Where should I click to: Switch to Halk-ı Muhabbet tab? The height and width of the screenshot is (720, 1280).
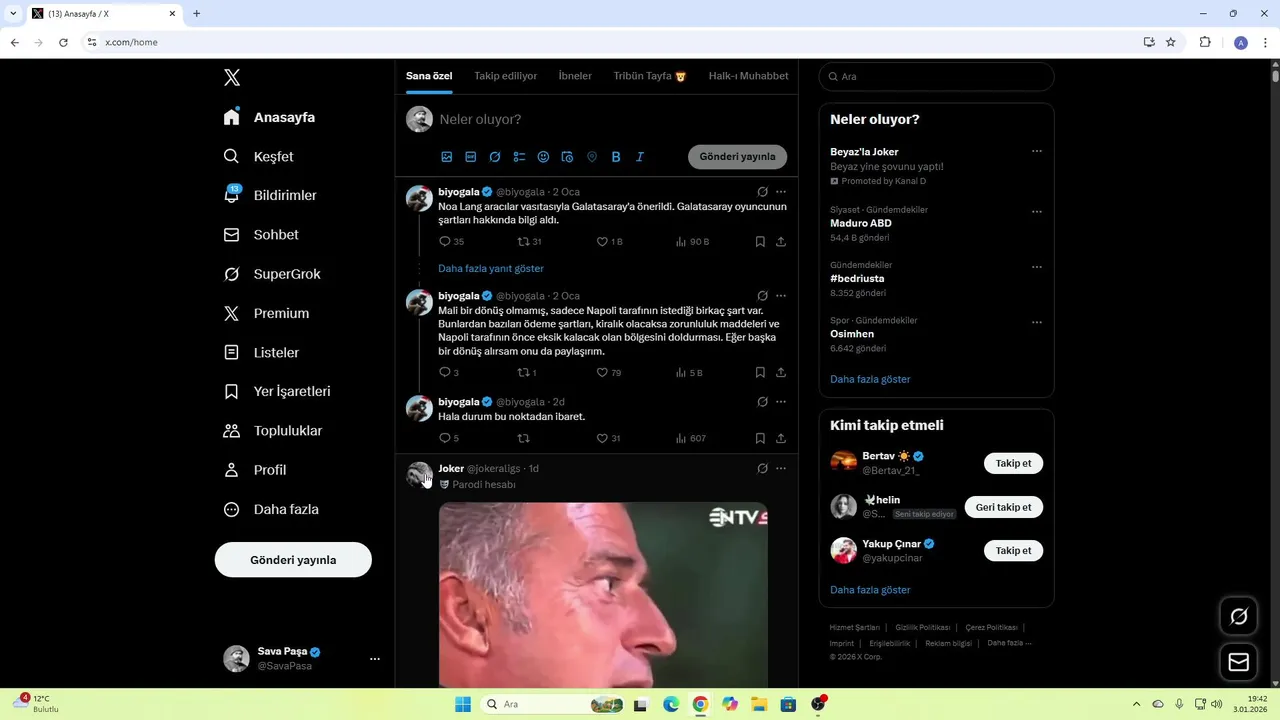tap(748, 76)
